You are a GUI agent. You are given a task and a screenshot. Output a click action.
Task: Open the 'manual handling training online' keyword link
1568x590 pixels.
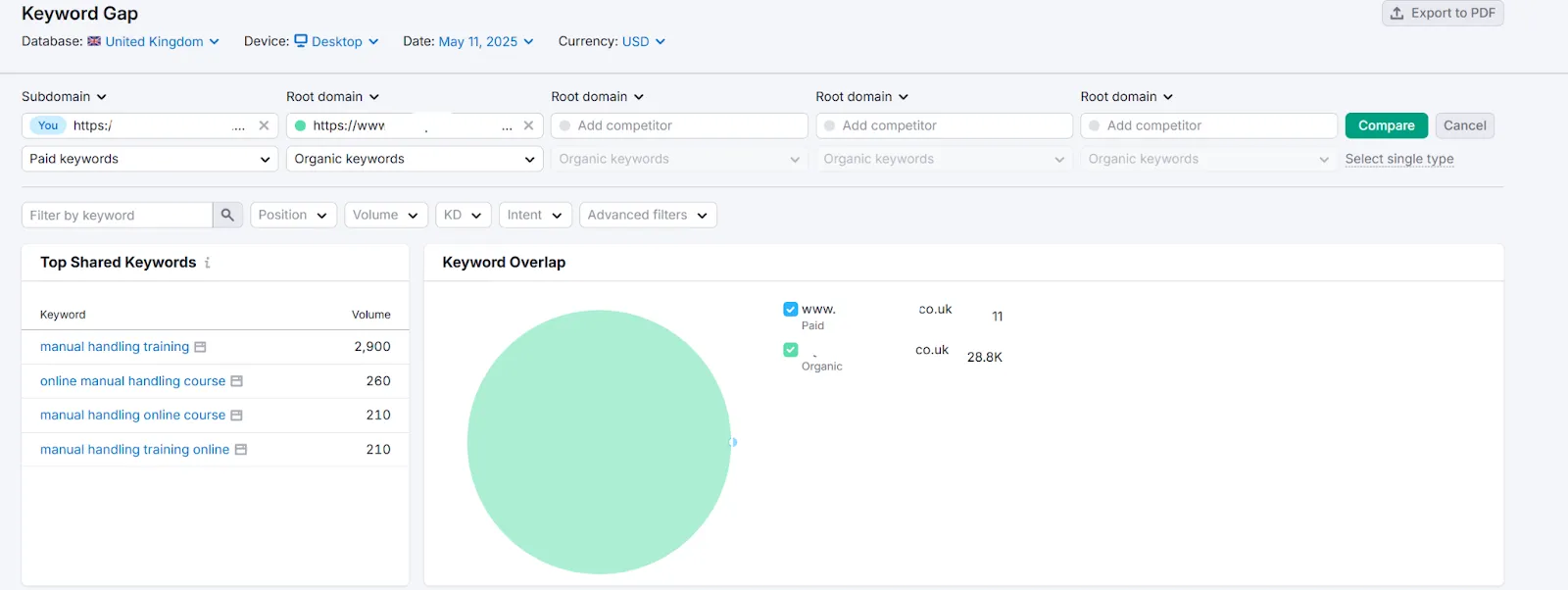pyautogui.click(x=134, y=450)
